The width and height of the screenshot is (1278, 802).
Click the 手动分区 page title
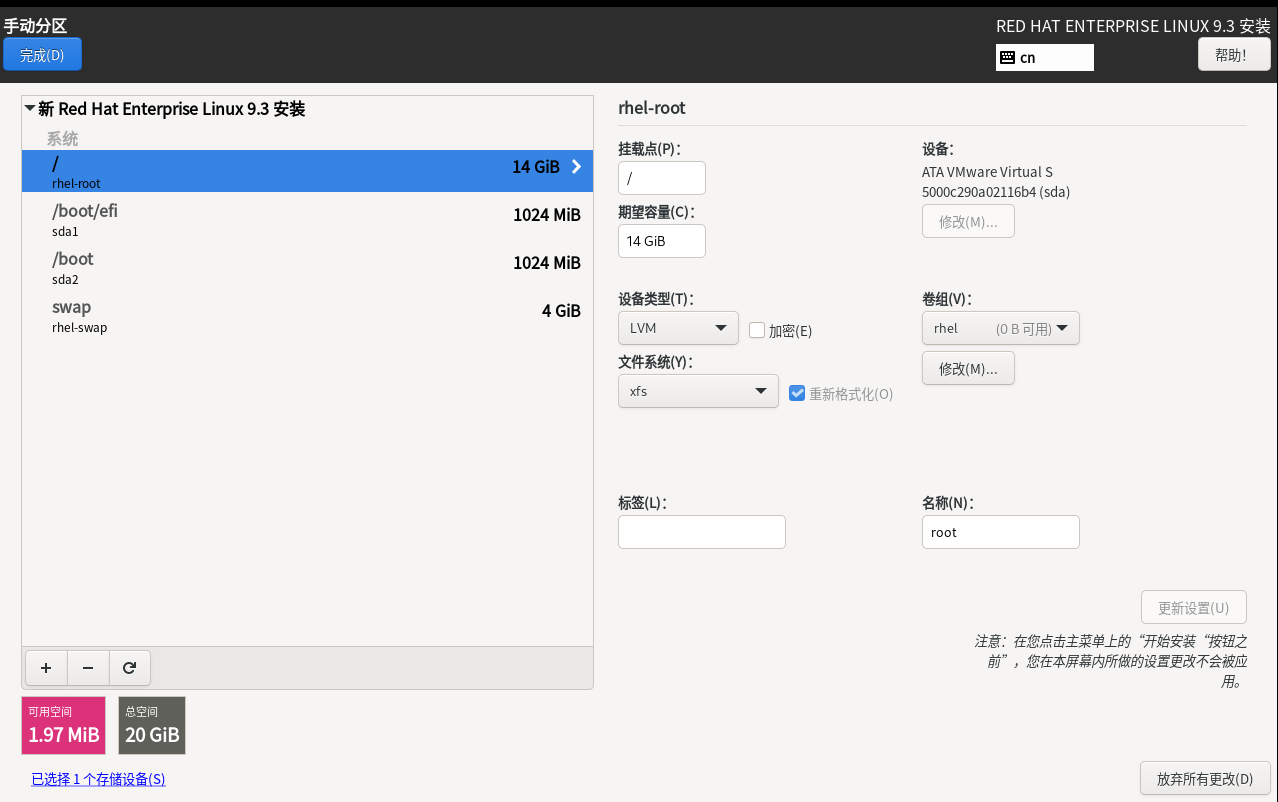(35, 26)
